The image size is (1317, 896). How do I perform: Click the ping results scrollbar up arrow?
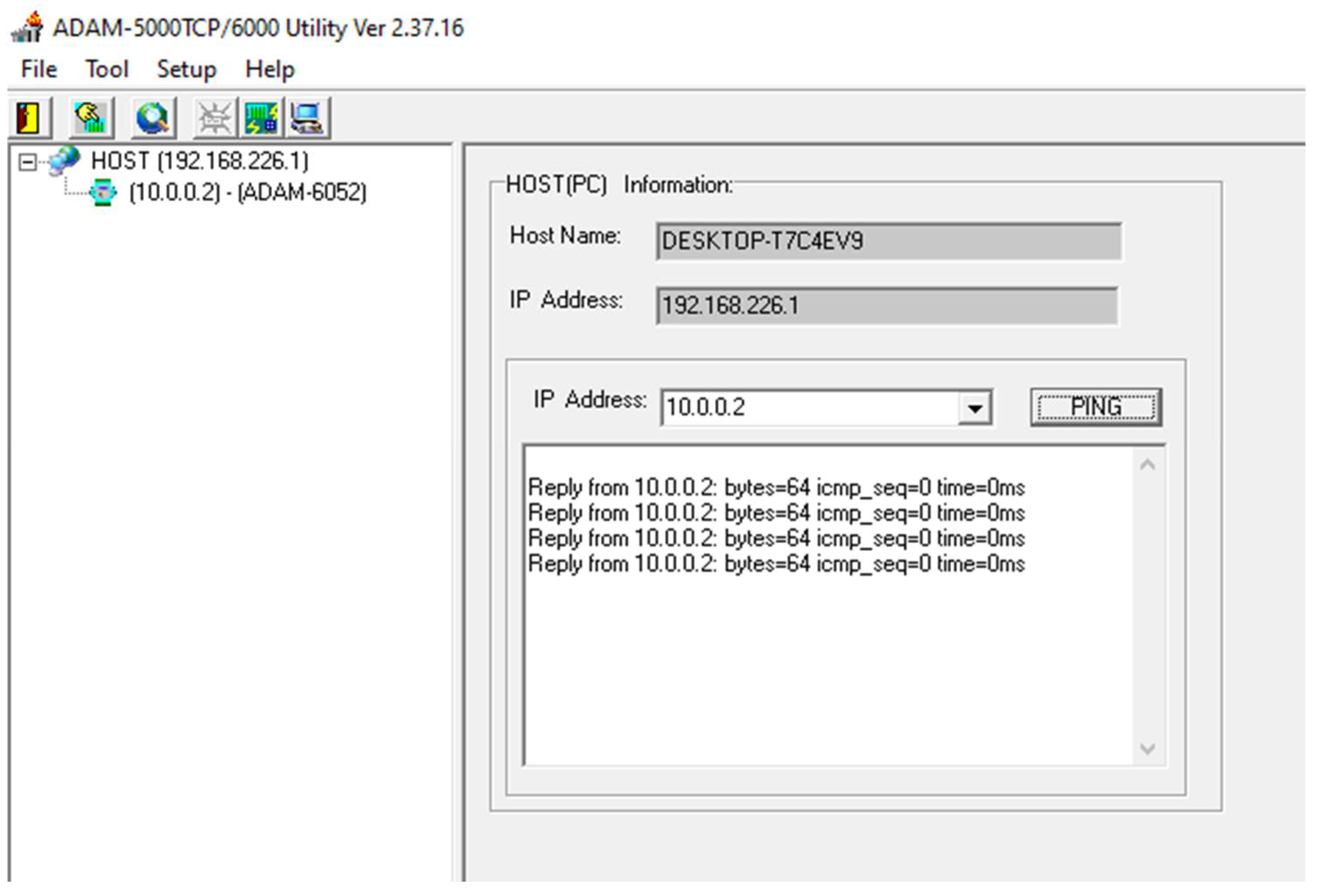1148,466
